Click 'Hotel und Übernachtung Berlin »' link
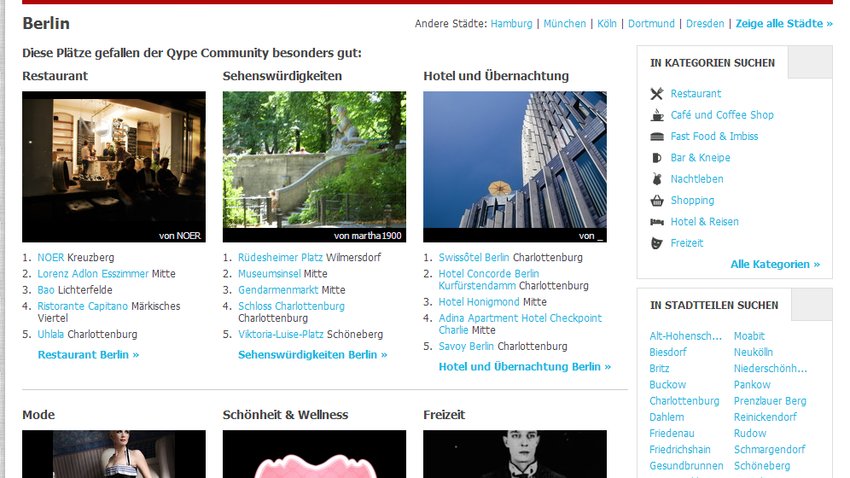 point(525,367)
